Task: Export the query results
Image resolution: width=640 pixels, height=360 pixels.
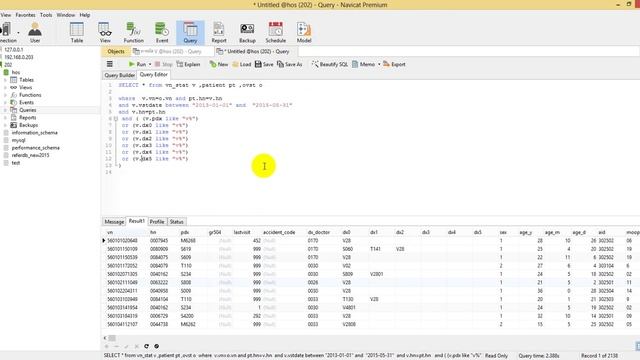Action: click(x=394, y=64)
